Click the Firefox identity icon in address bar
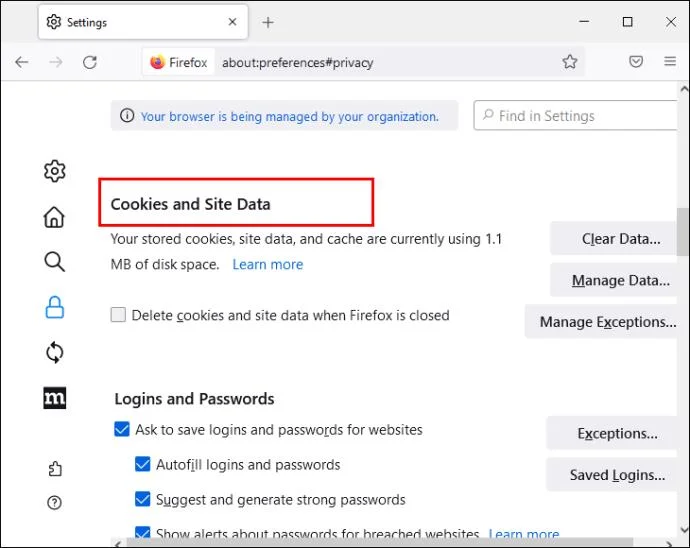690x548 pixels. [x=179, y=63]
